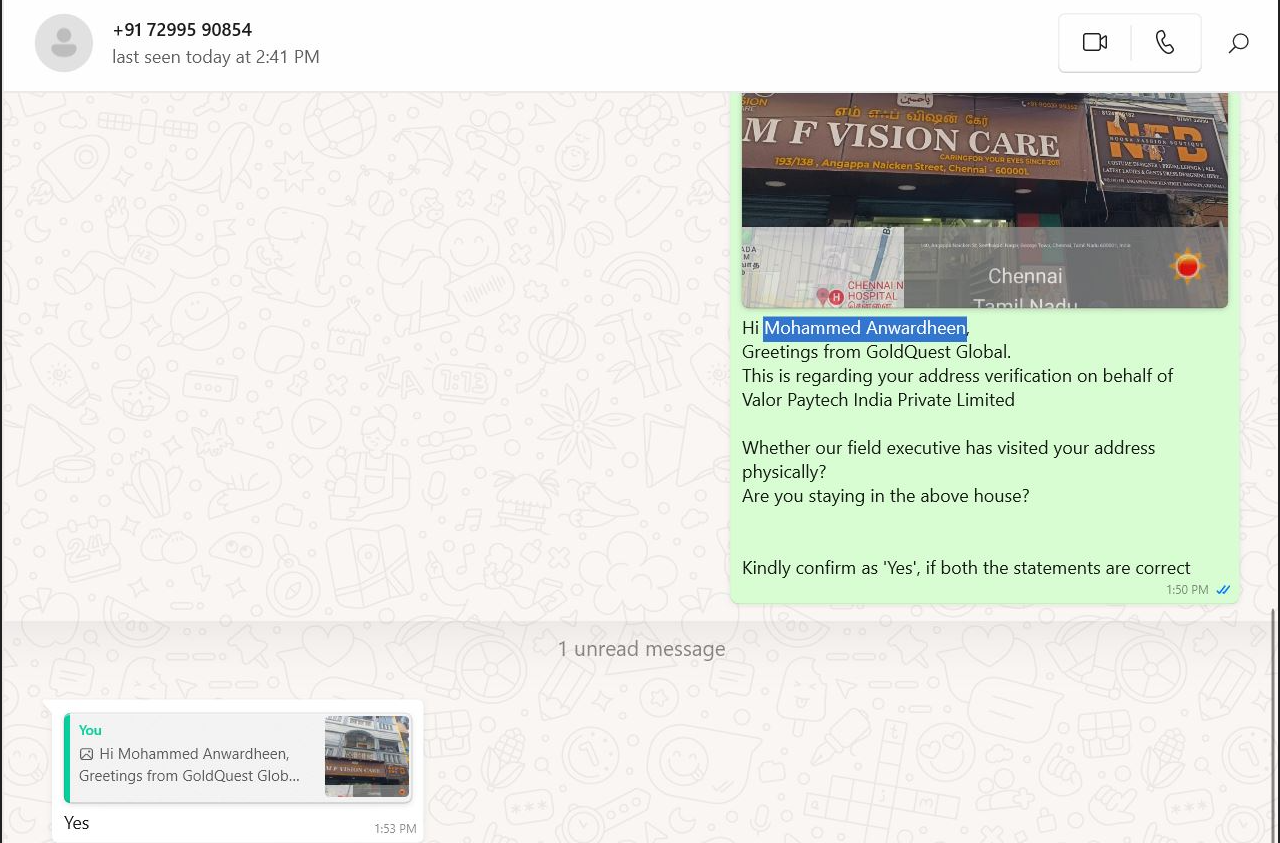Open the contact's profile avatar

(x=64, y=43)
